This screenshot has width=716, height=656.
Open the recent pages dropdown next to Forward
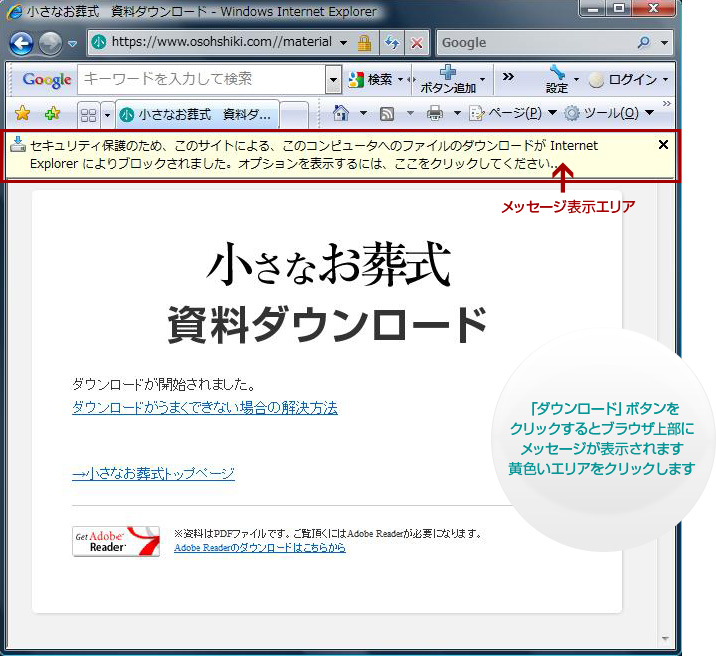click(x=72, y=44)
